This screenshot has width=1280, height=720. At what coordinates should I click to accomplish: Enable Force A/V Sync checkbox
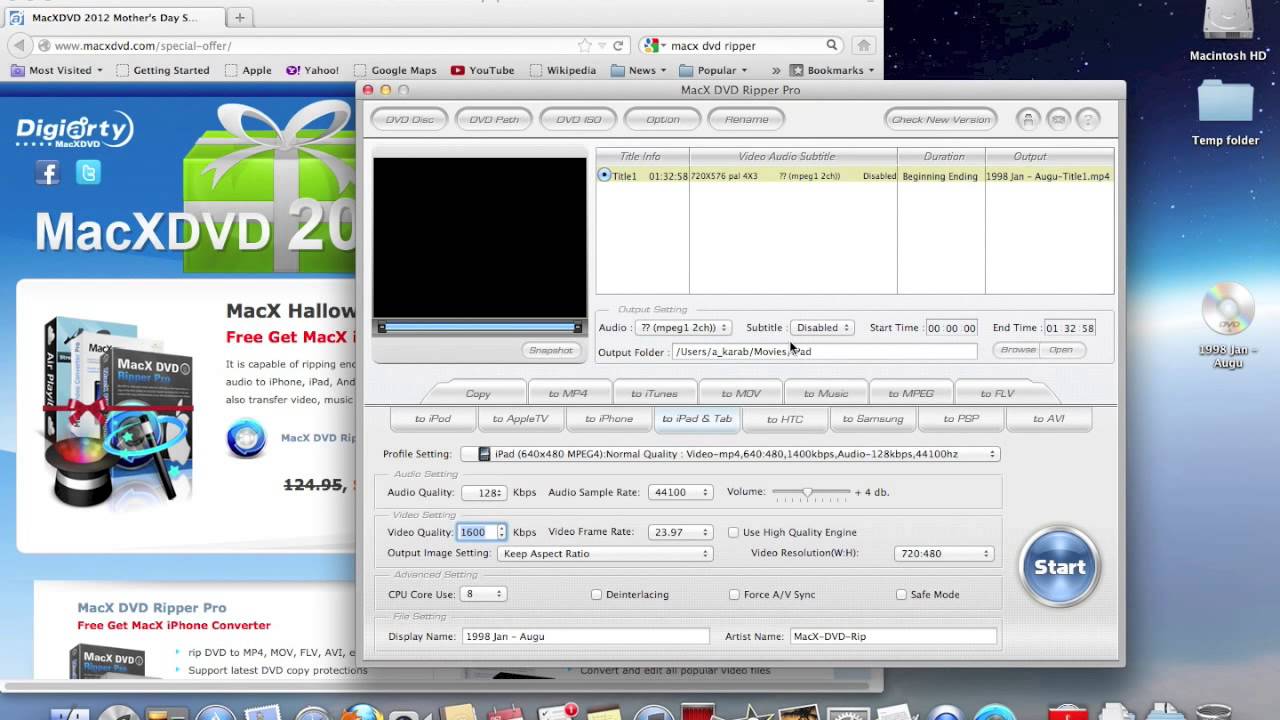pos(734,594)
